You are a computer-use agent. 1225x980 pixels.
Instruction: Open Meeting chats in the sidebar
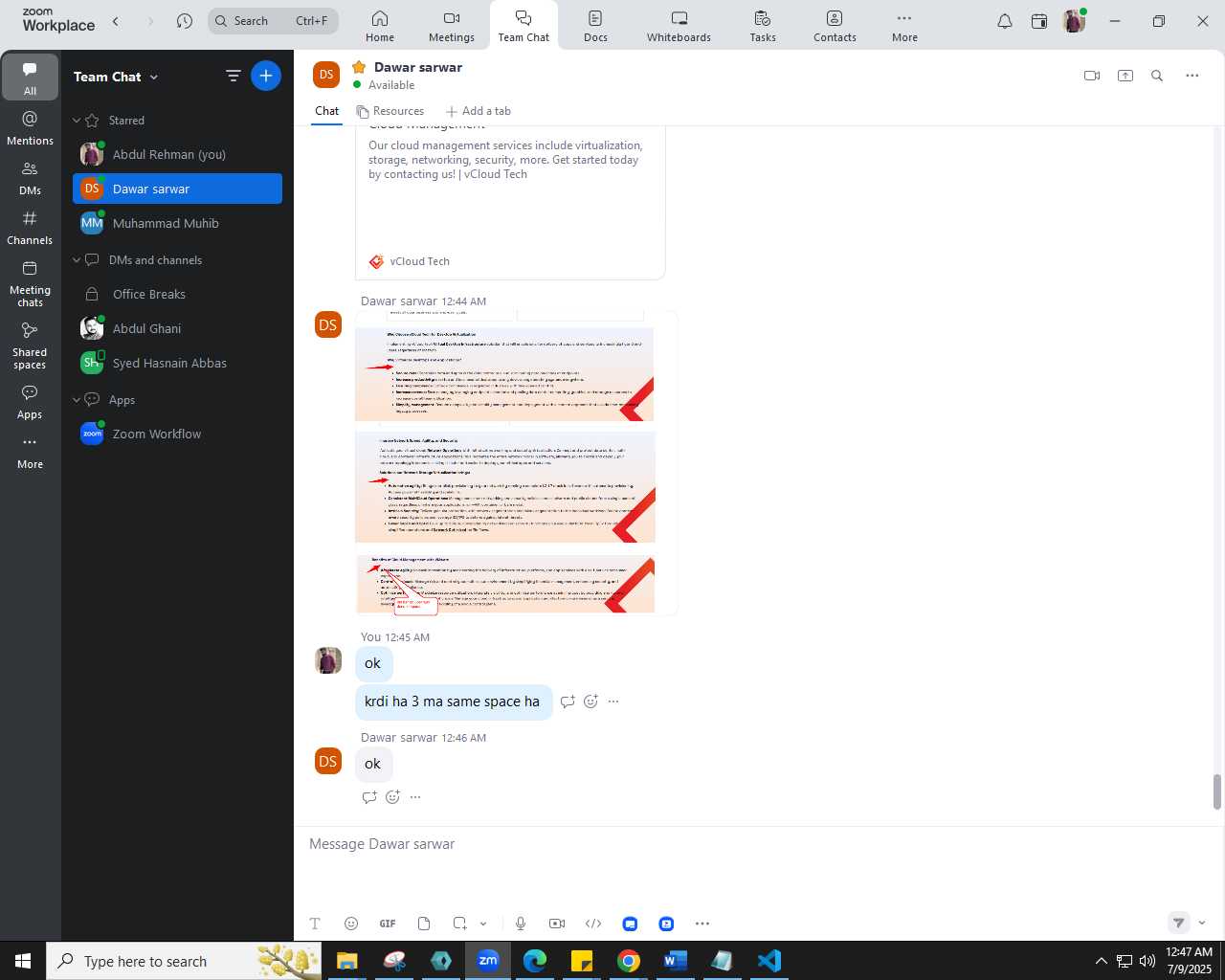tap(30, 284)
